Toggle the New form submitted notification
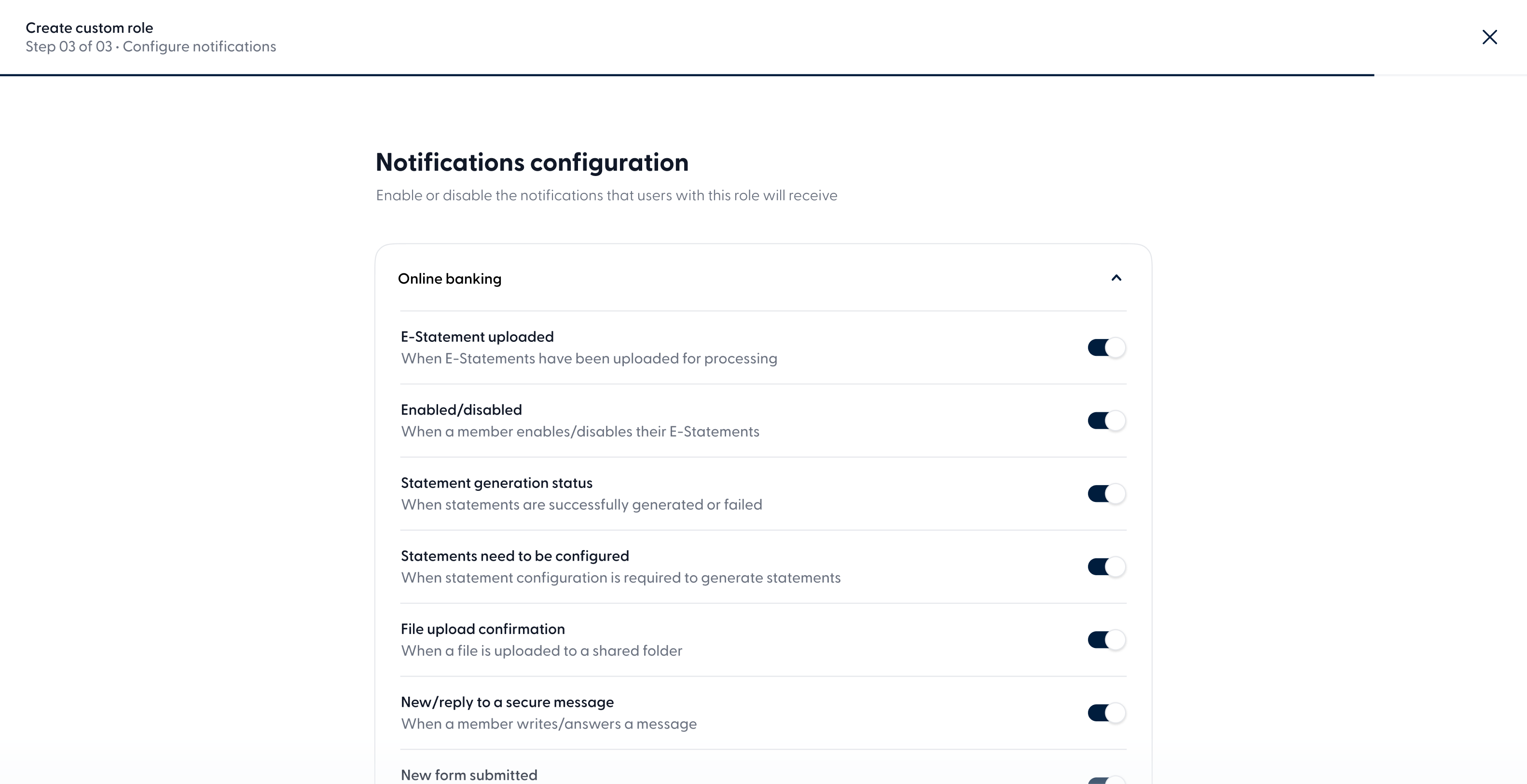1527x784 pixels. (1106, 779)
